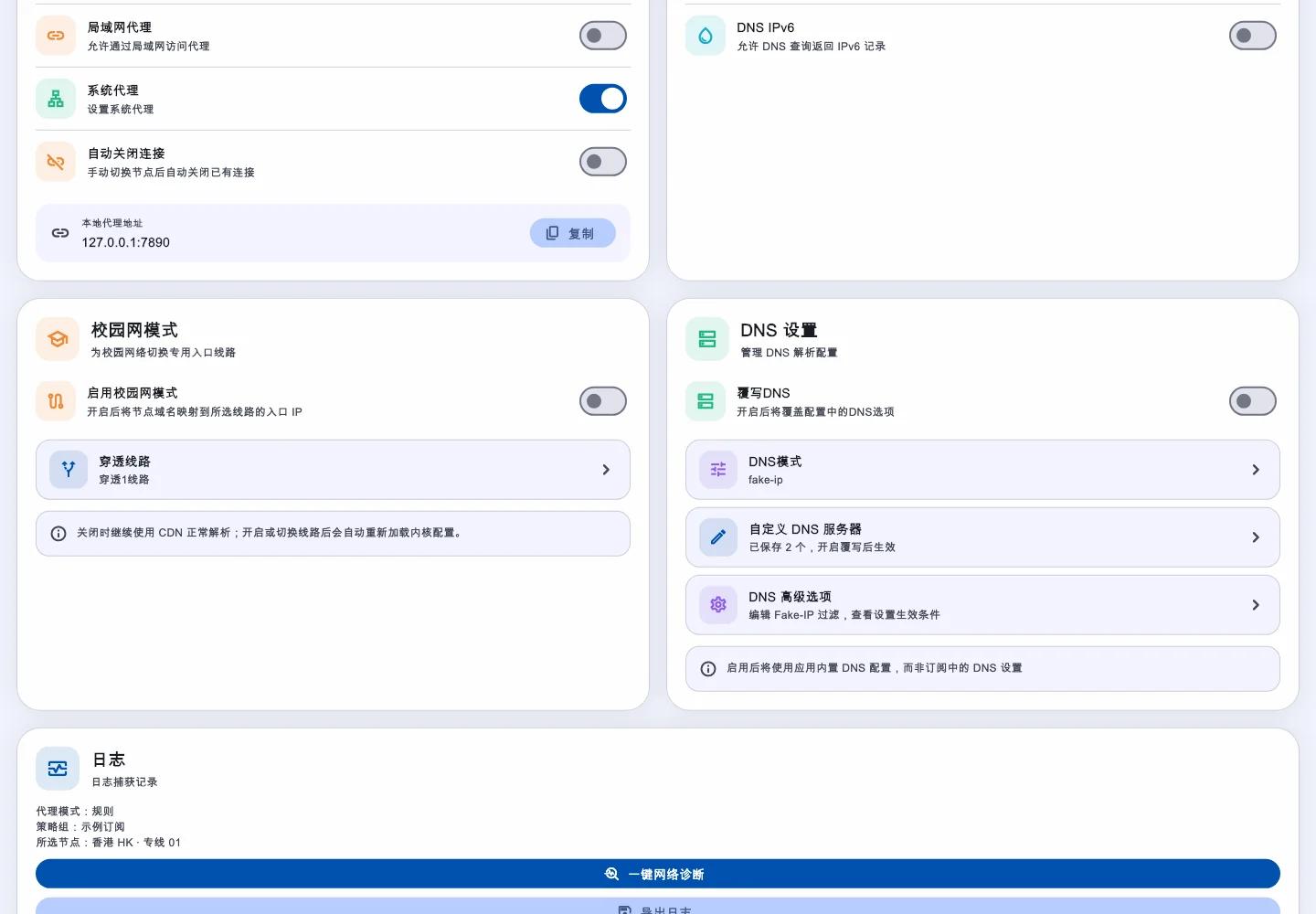1316x914 pixels.
Task: Click 手动切换节点后自动关闭已有连接 description
Action: (x=171, y=173)
